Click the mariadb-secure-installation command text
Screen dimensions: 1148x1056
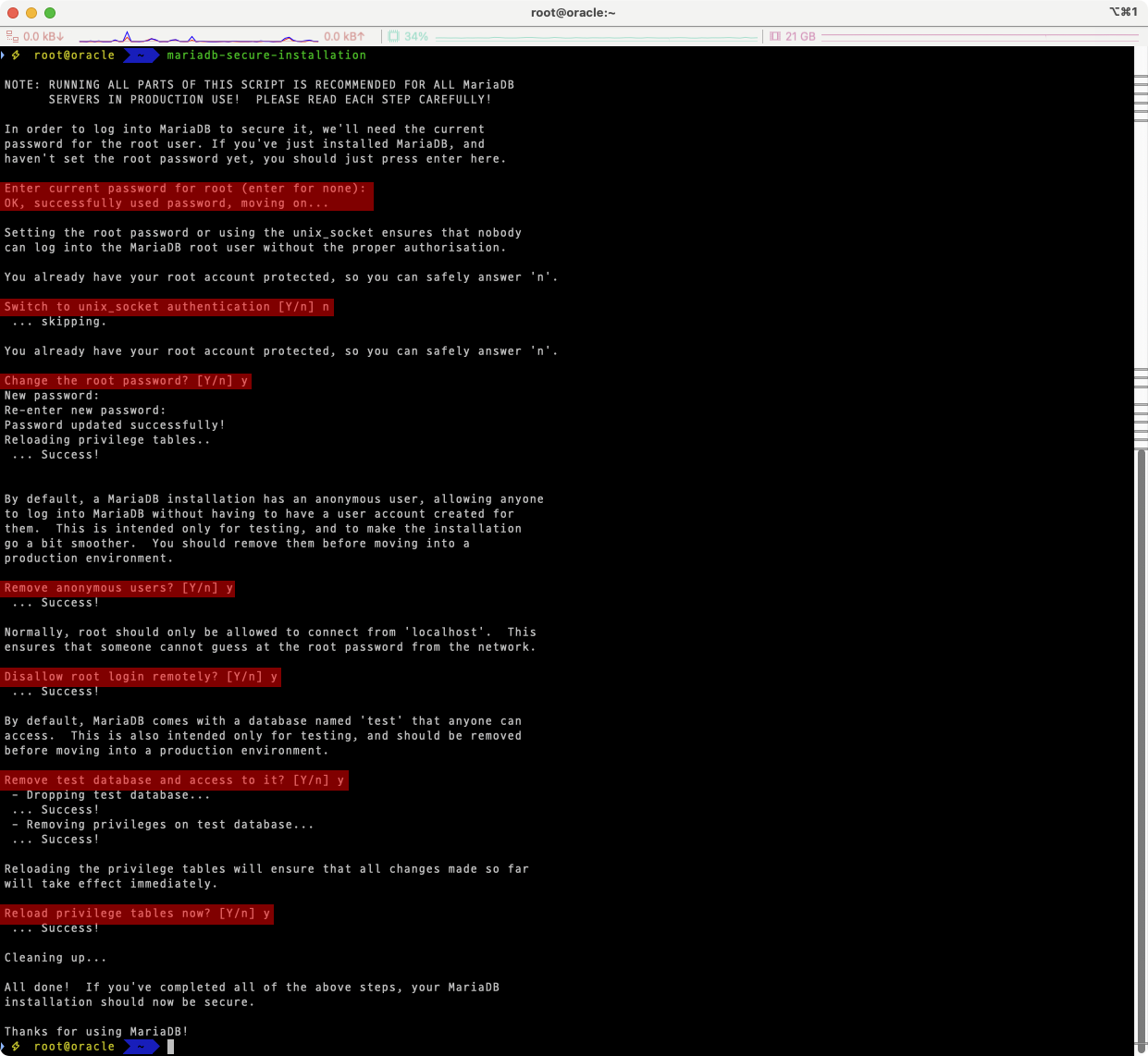click(268, 55)
